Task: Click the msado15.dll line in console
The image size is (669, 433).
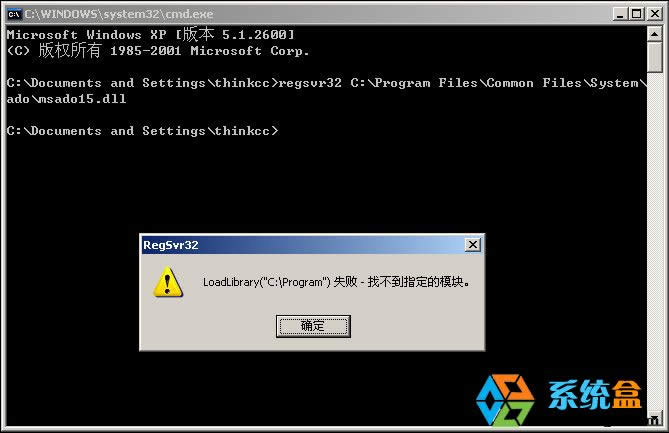Action: point(67,99)
